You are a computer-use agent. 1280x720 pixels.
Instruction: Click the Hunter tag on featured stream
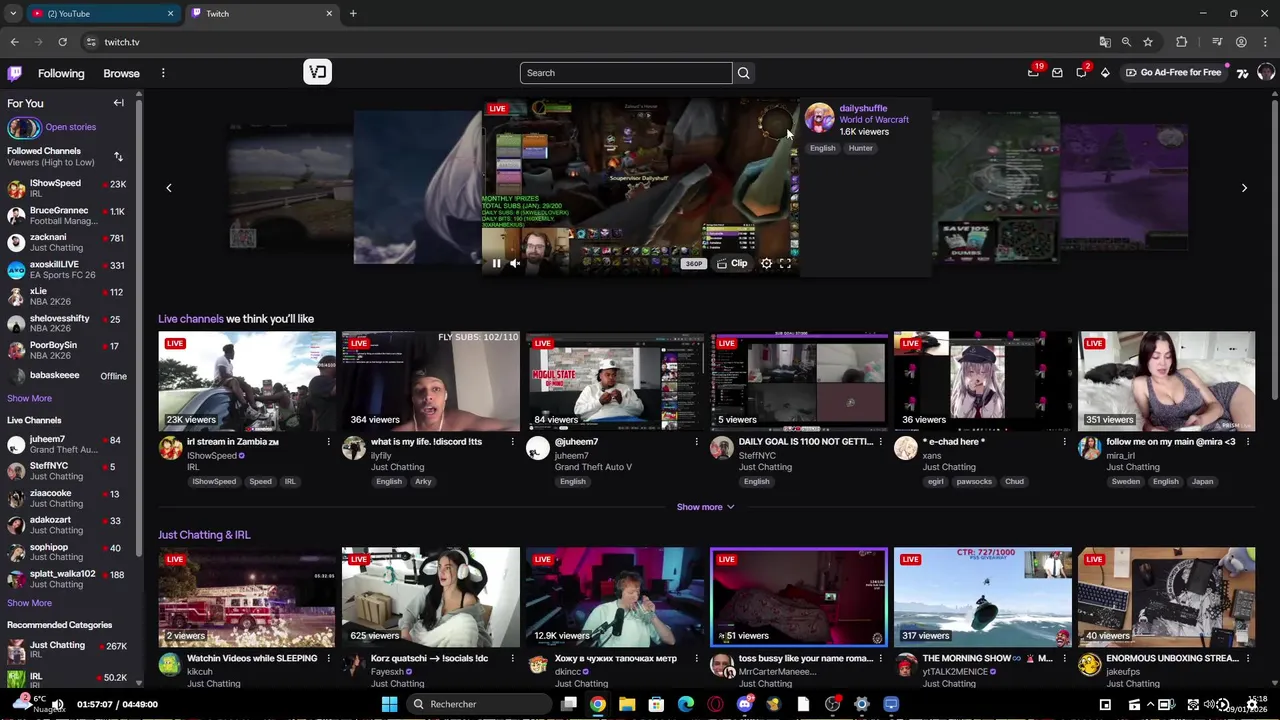click(x=861, y=148)
